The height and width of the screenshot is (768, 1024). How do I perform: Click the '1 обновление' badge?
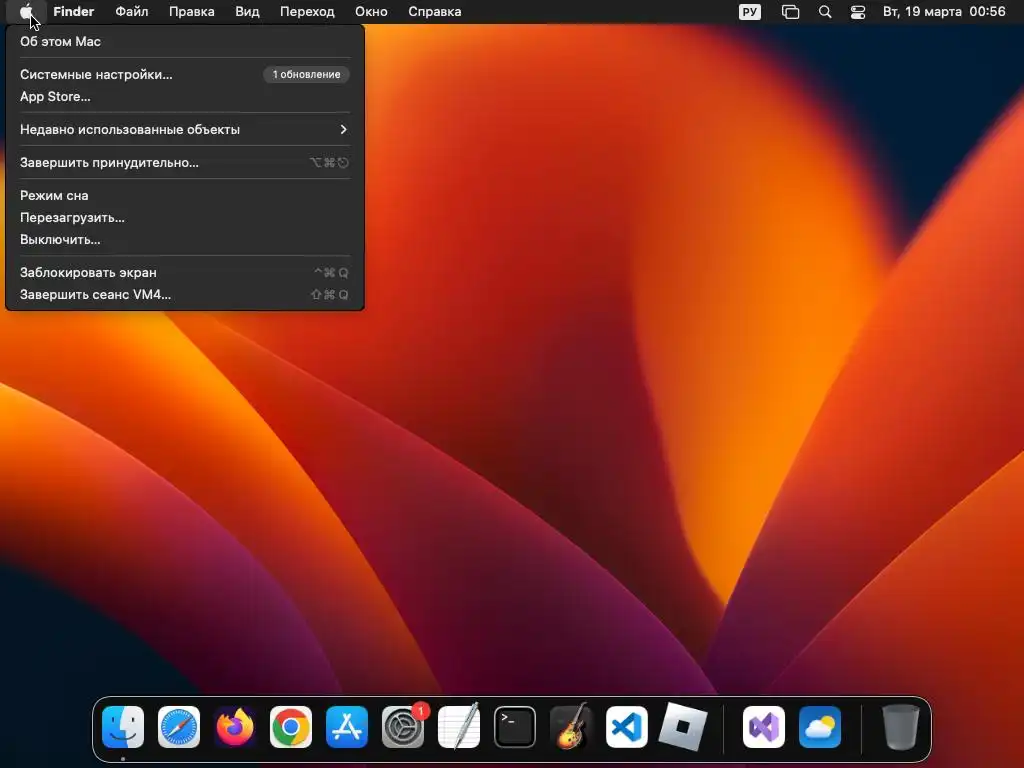pyautogui.click(x=306, y=74)
